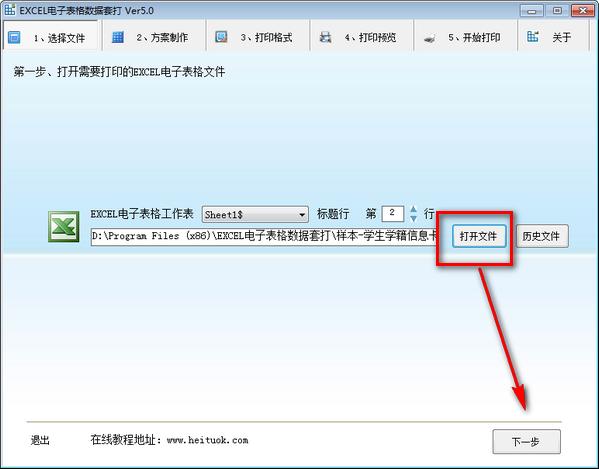
Task: Click the 打印格式 tab icon
Action: coord(222,37)
